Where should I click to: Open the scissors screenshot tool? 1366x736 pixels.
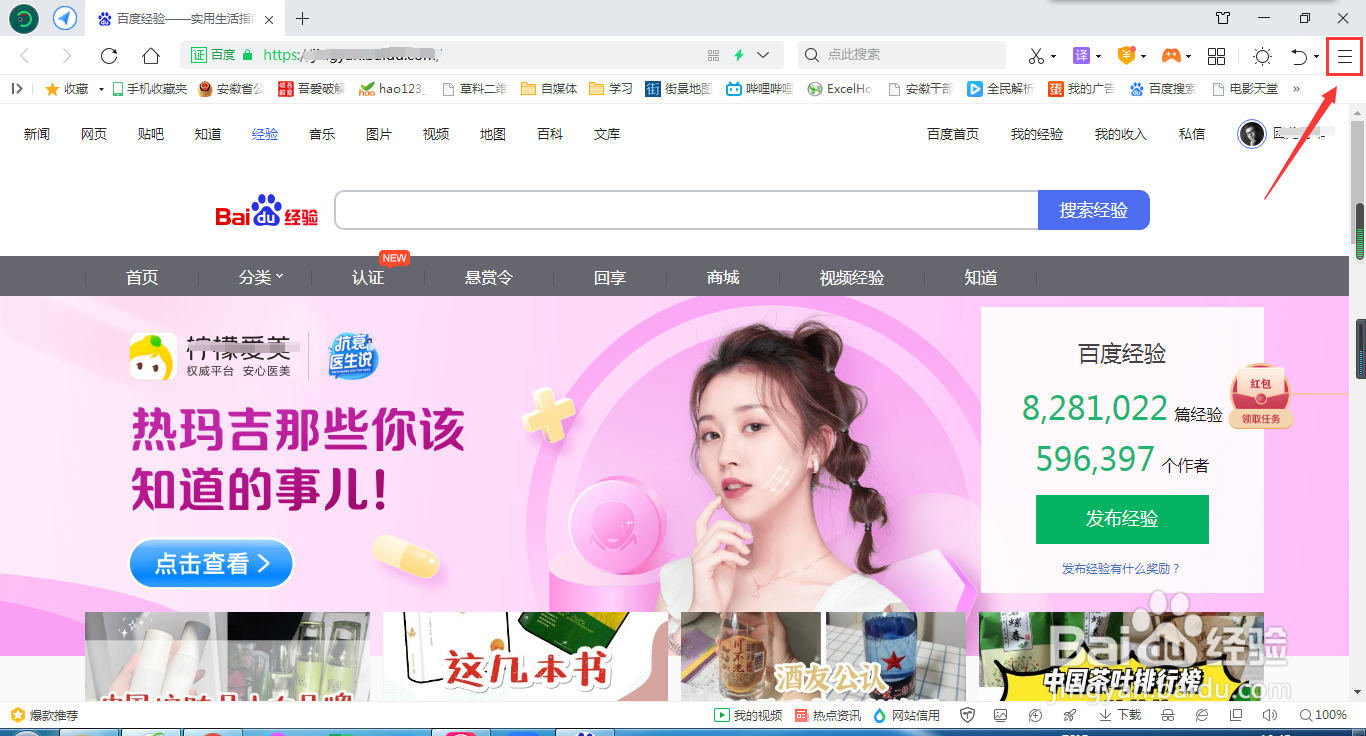click(x=1036, y=56)
